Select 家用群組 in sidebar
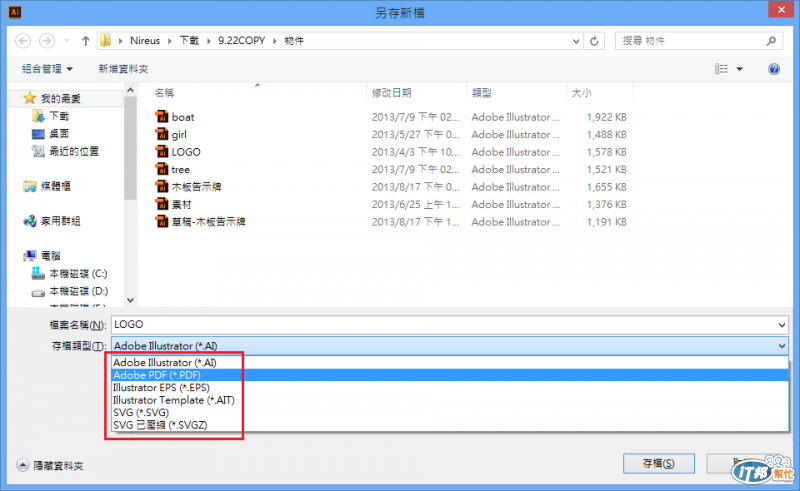 tap(61, 221)
